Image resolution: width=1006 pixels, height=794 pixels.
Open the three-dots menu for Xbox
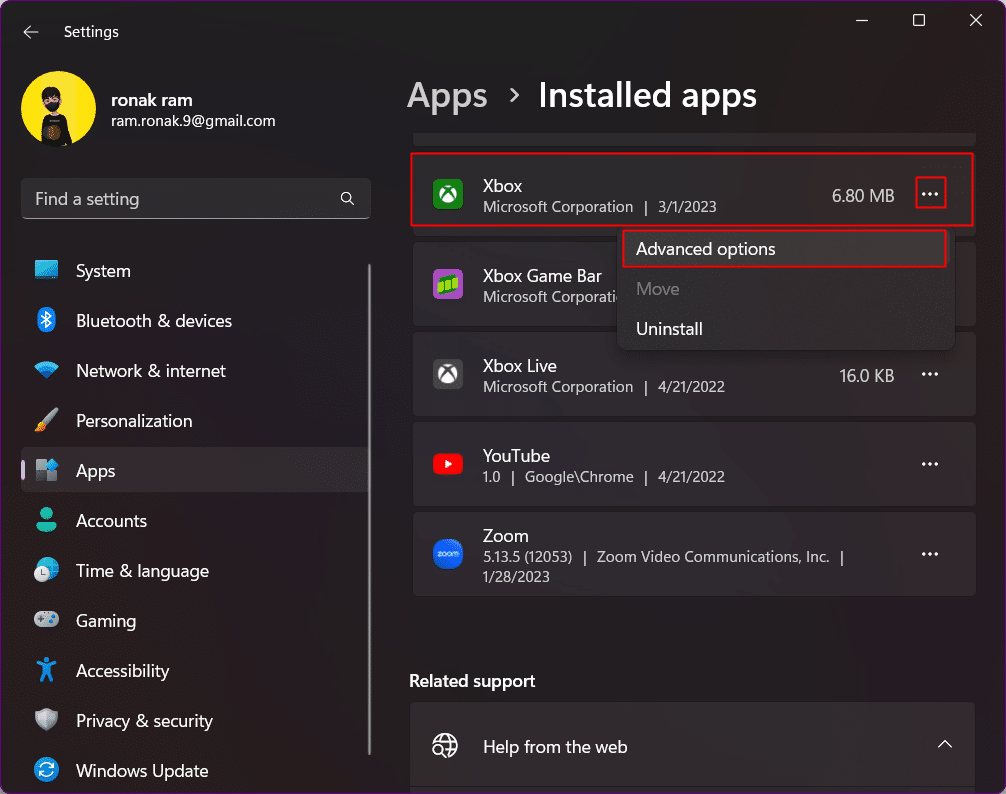click(930, 194)
